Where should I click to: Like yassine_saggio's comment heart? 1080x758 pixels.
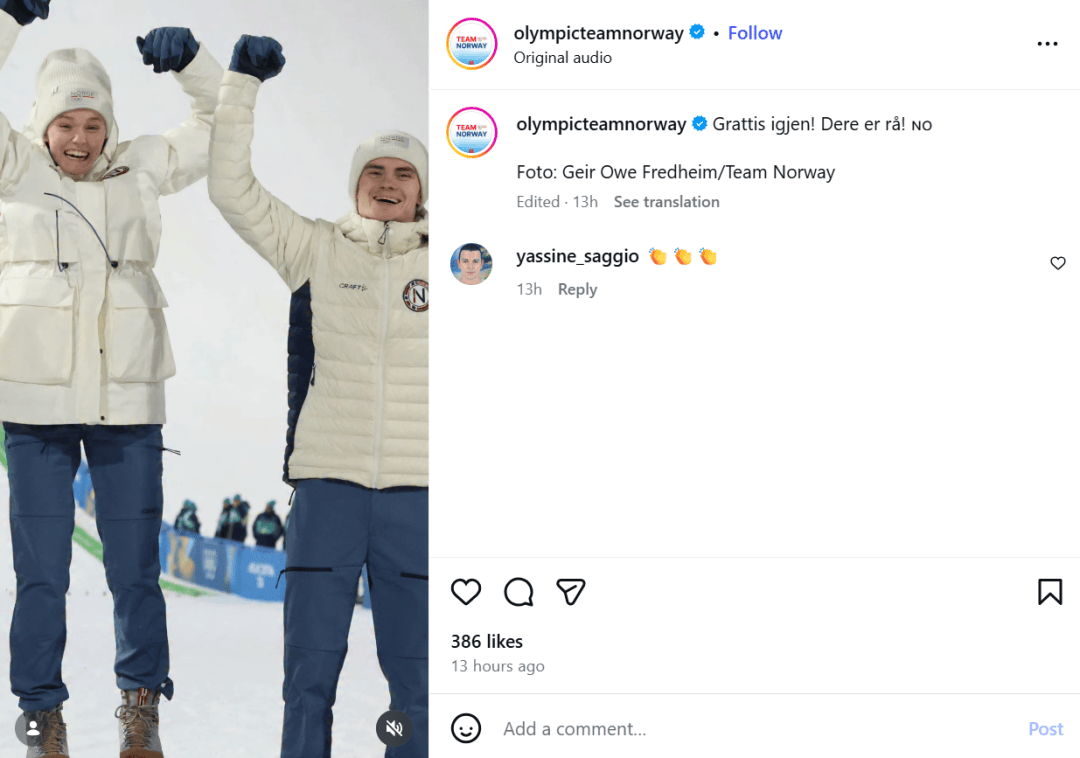click(x=1058, y=263)
